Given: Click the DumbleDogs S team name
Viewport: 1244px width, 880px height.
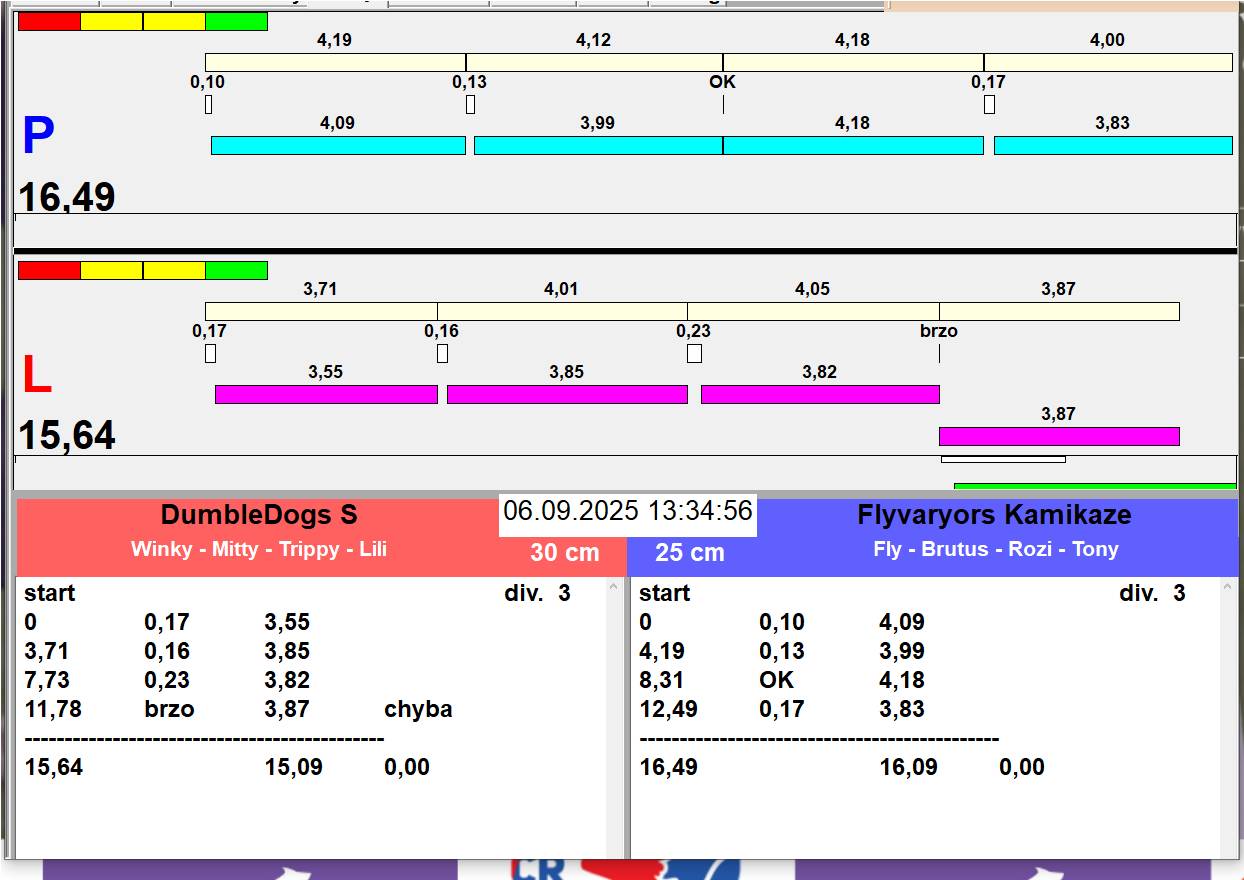Looking at the screenshot, I should coord(259,516).
